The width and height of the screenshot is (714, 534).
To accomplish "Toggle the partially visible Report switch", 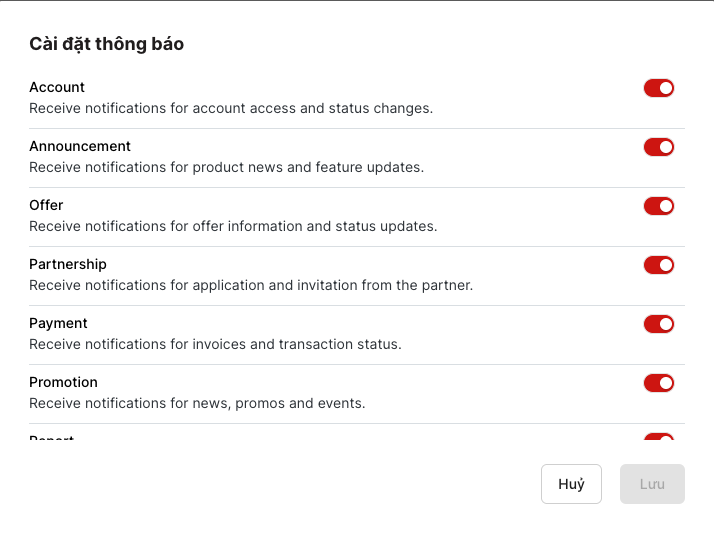I will [x=659, y=438].
